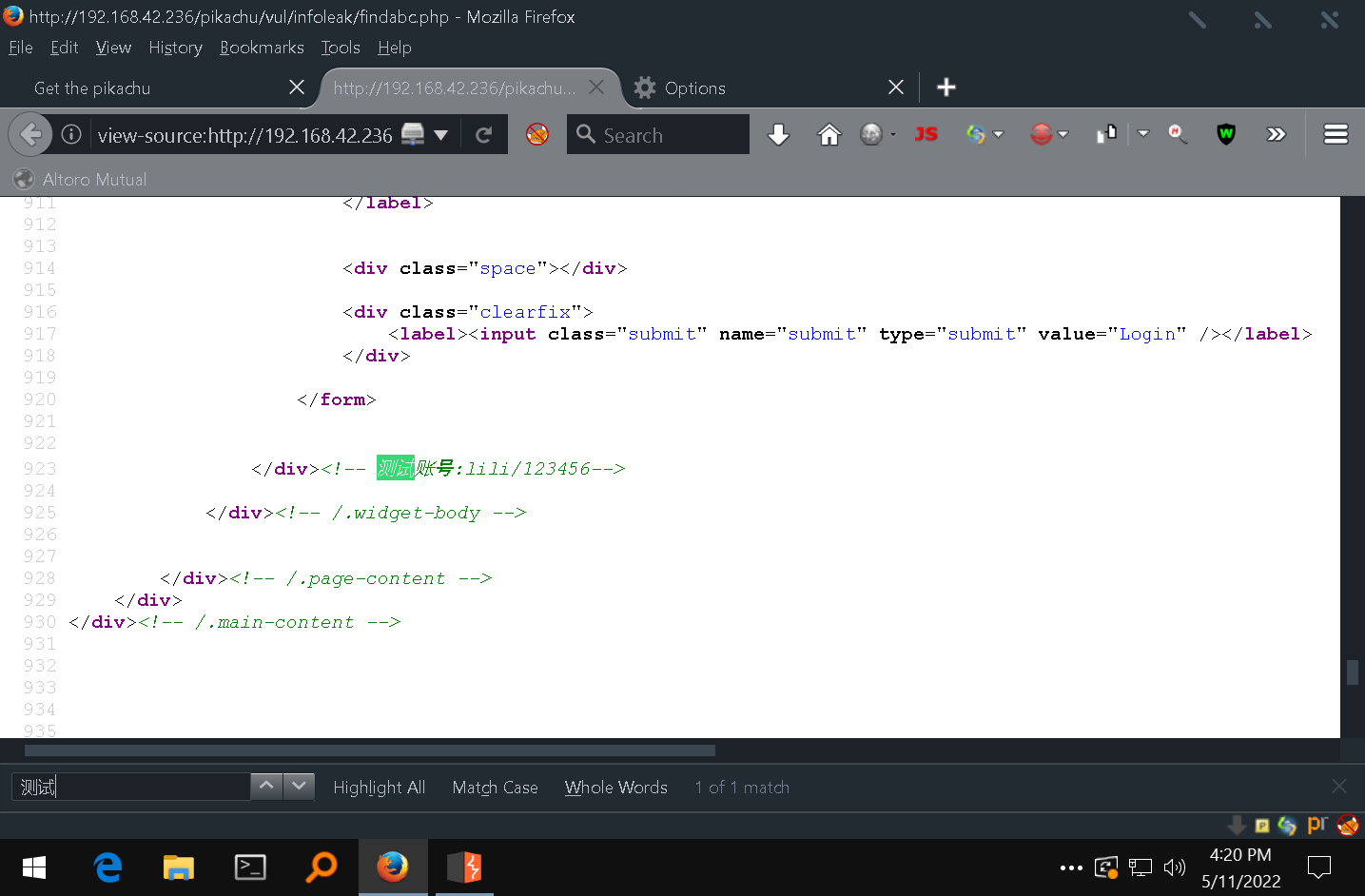1365x896 pixels.
Task: Toggle Whole Words in find bar
Action: click(615, 788)
